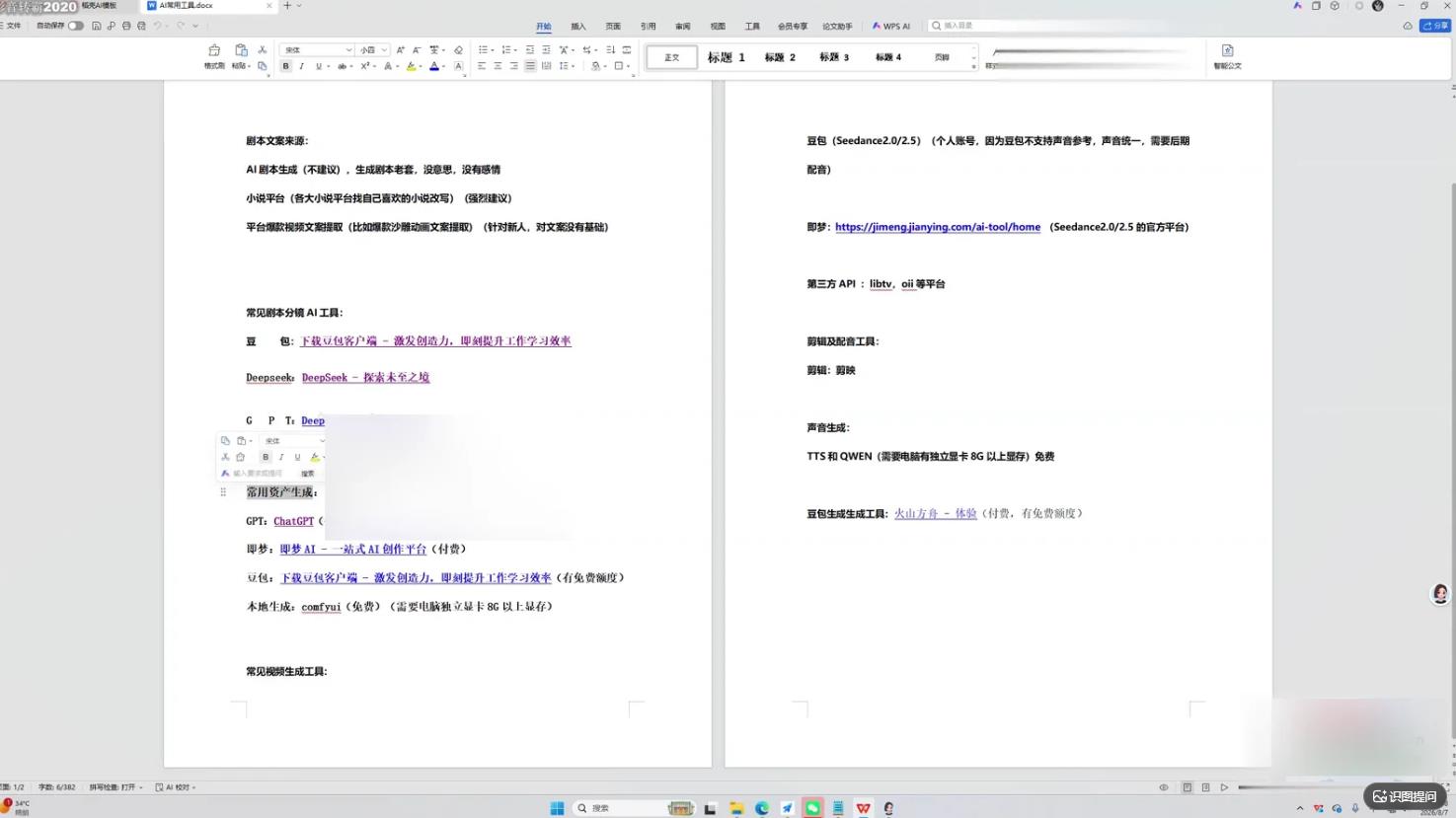Open WPS Office from the taskbar
1456x818 pixels.
click(x=863, y=808)
